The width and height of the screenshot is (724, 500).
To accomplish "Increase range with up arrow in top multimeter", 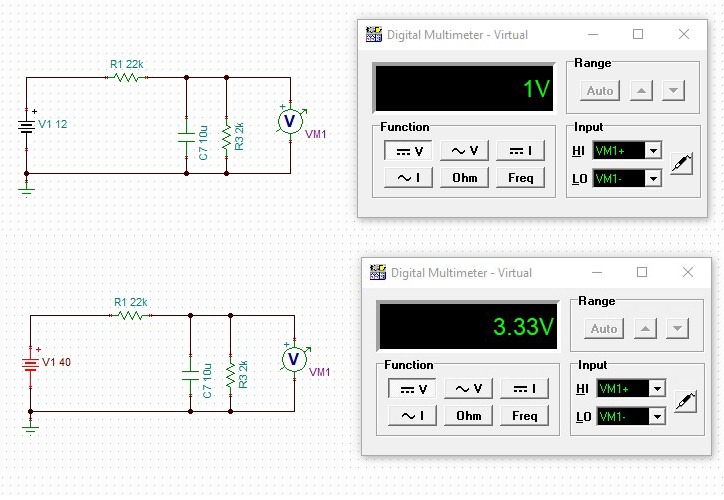I will pos(641,90).
